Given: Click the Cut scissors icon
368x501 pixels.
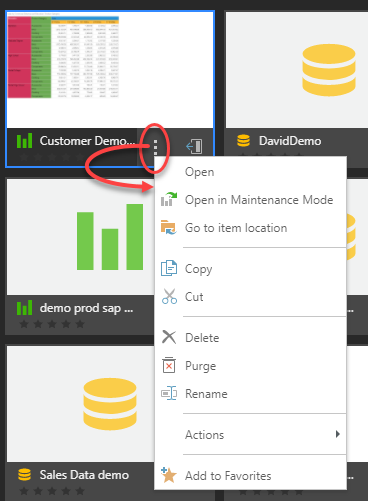Looking at the screenshot, I should pos(169,296).
